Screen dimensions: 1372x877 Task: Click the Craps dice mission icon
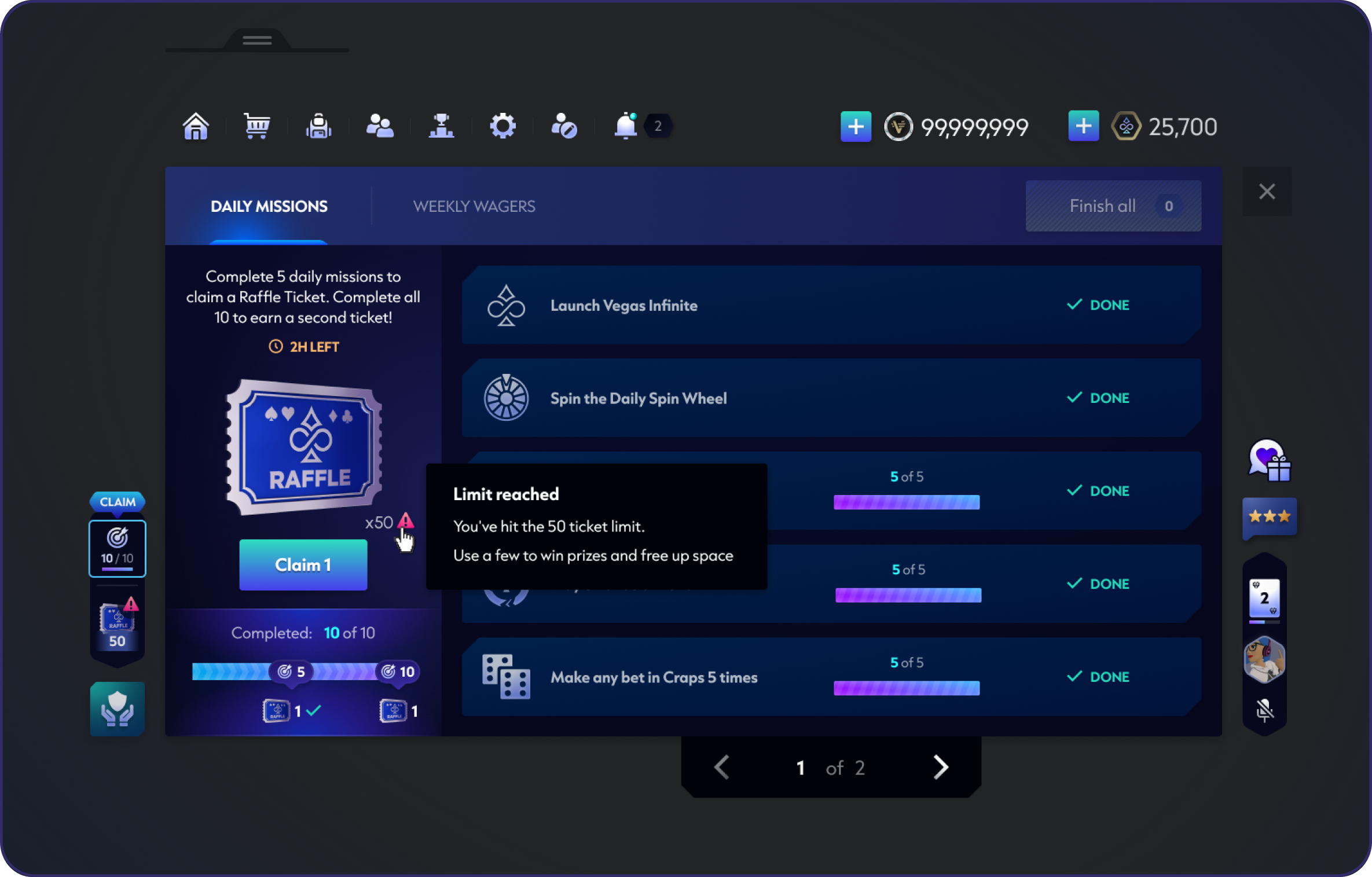pyautogui.click(x=506, y=677)
